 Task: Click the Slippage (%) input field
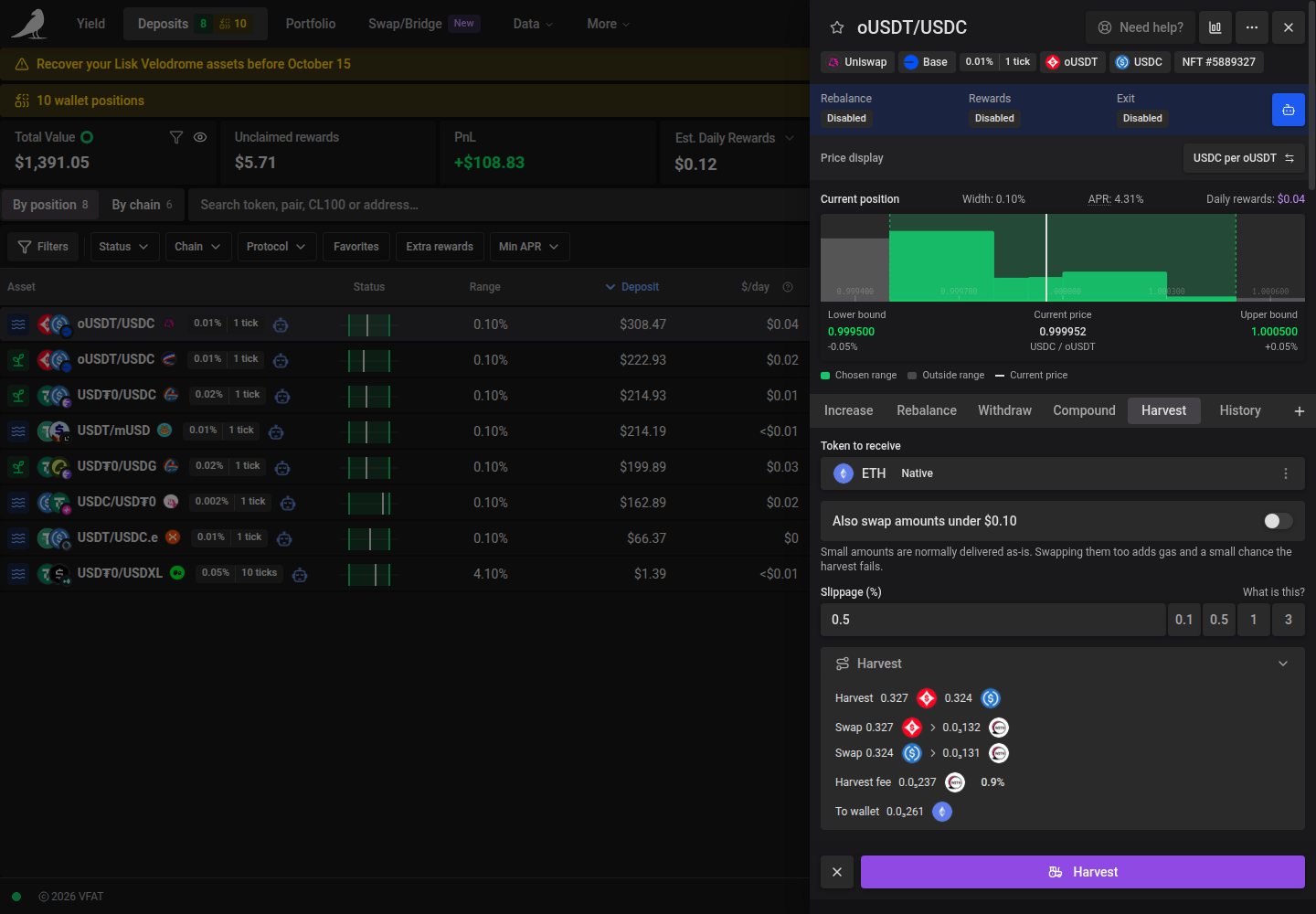click(992, 620)
